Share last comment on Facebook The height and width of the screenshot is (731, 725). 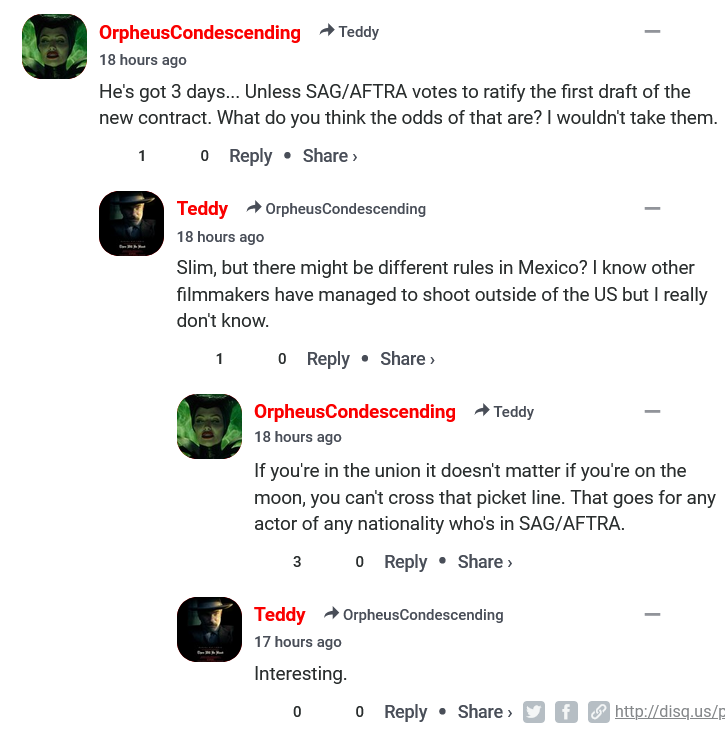tap(566, 712)
